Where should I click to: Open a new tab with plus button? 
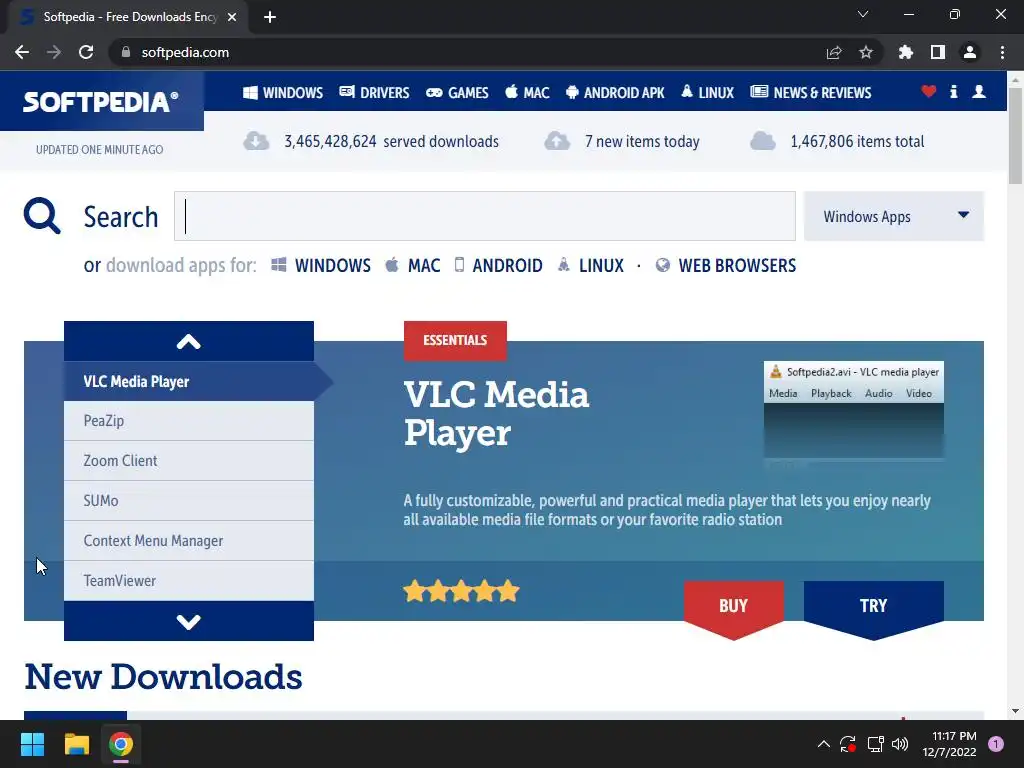(x=270, y=17)
